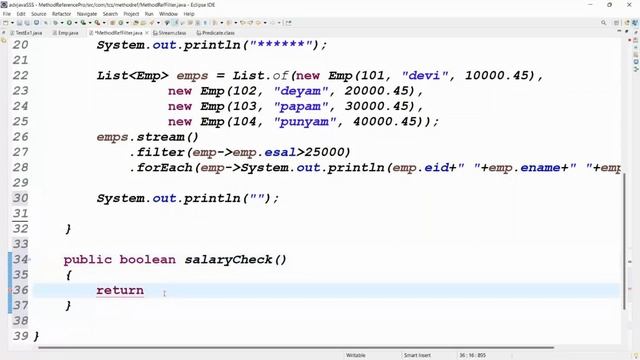Screen dimensions: 640x360
Task: Click the New file toolbar icon
Action: point(6,23)
